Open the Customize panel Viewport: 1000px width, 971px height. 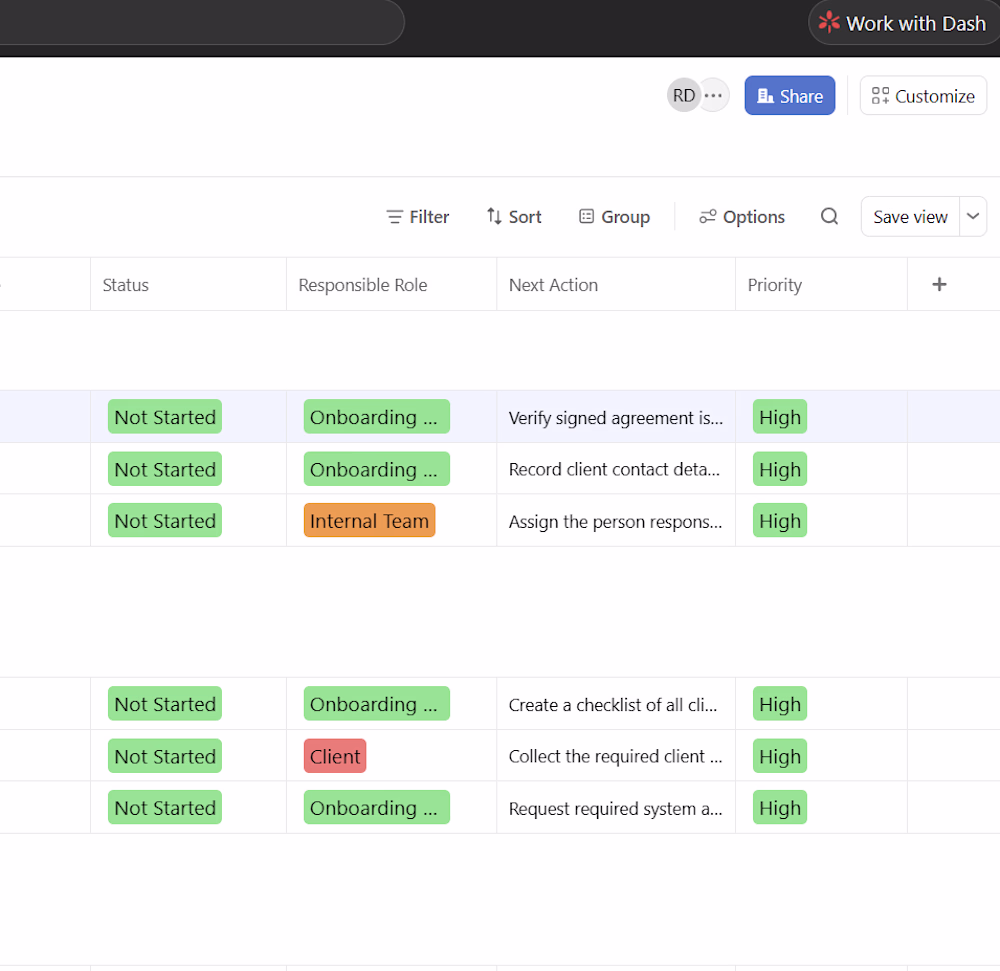pos(923,96)
